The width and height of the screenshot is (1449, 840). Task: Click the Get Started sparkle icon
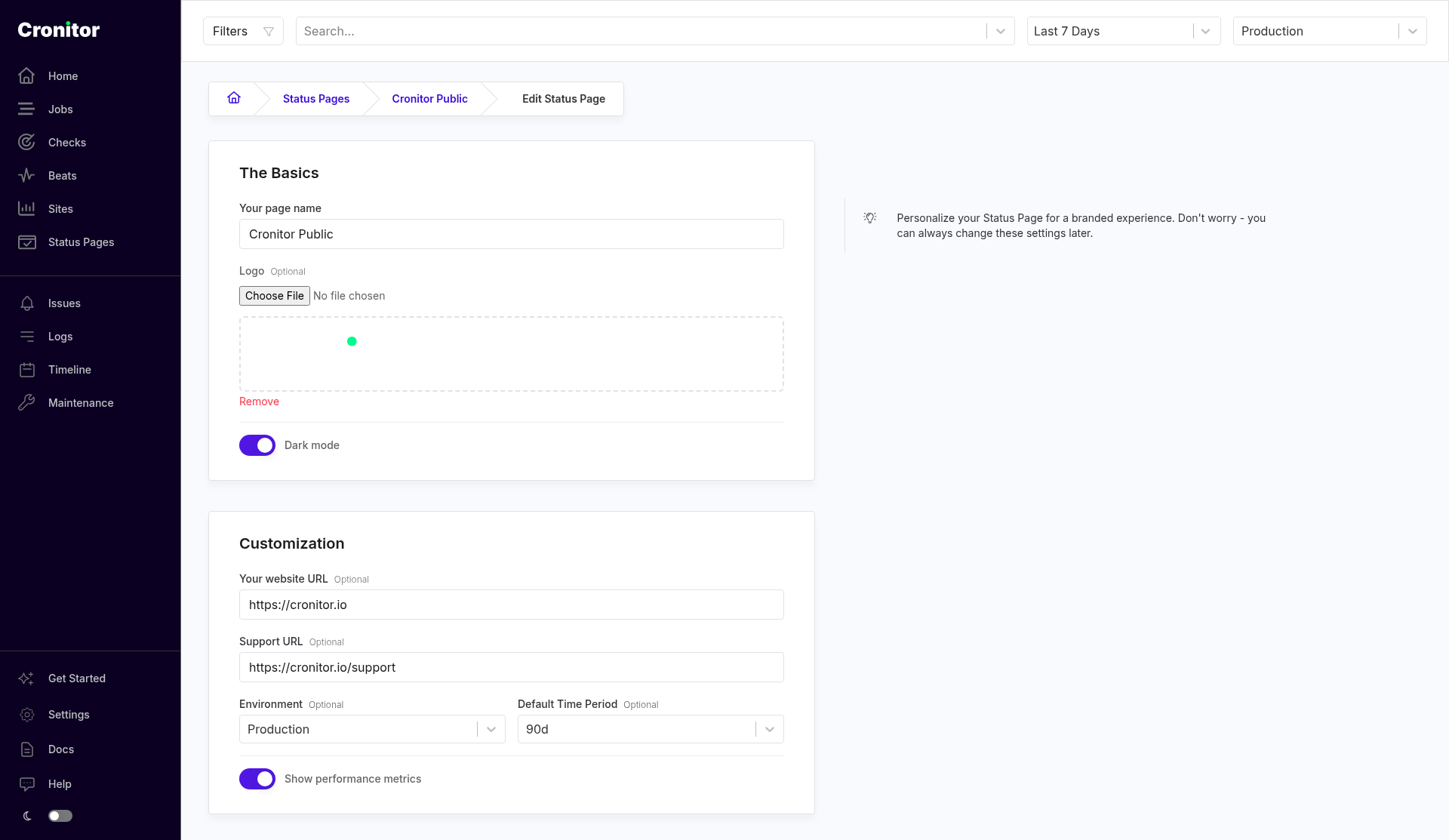[26, 678]
